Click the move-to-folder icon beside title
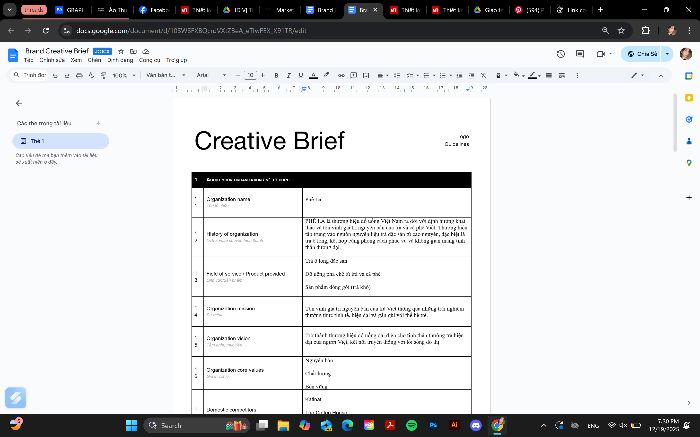 coord(133,51)
